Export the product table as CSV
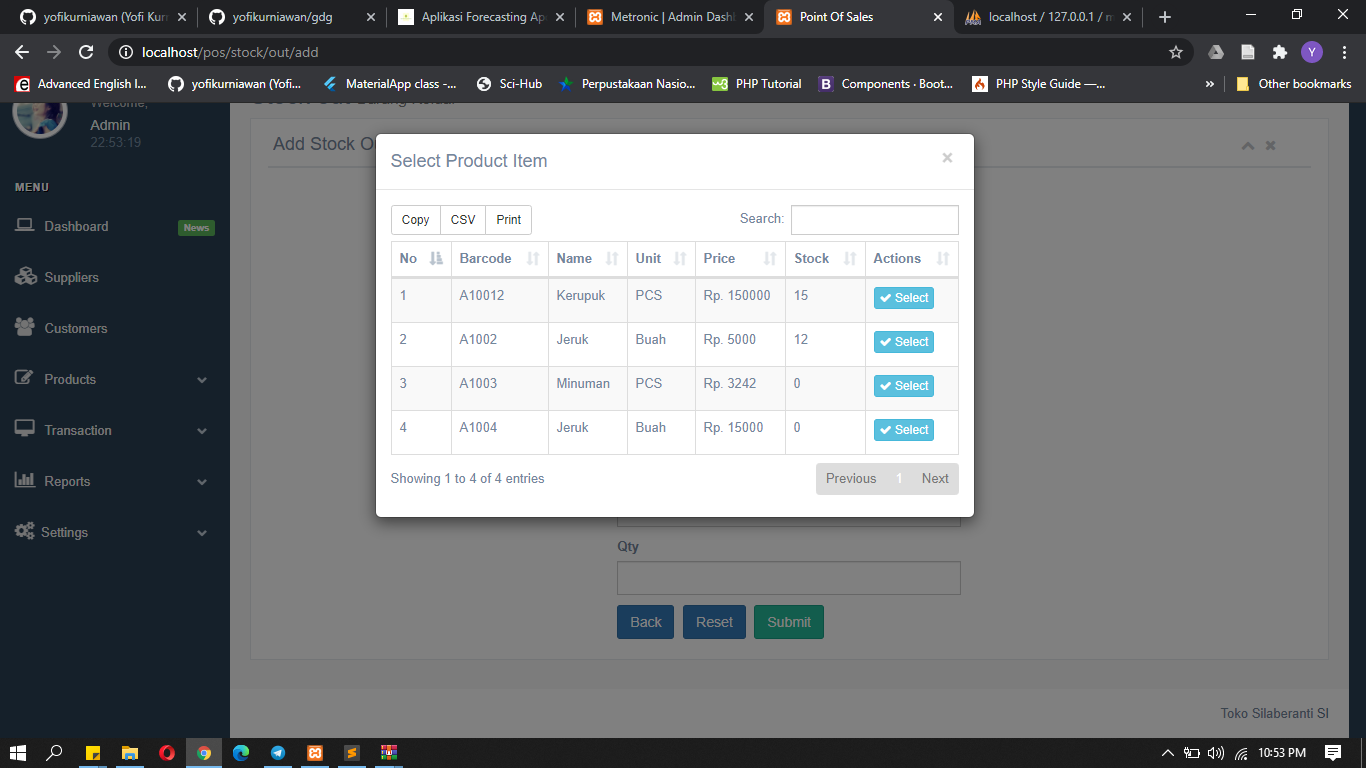 click(x=462, y=219)
